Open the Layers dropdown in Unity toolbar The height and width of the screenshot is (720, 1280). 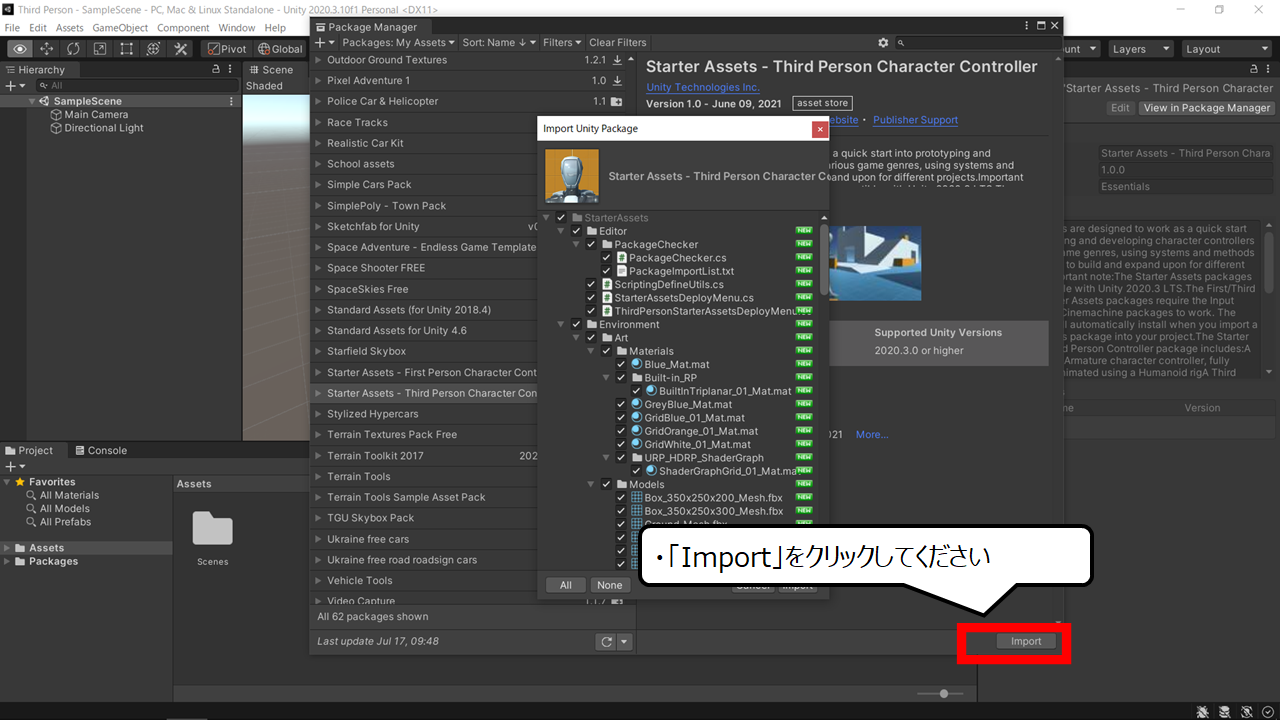pos(1140,49)
